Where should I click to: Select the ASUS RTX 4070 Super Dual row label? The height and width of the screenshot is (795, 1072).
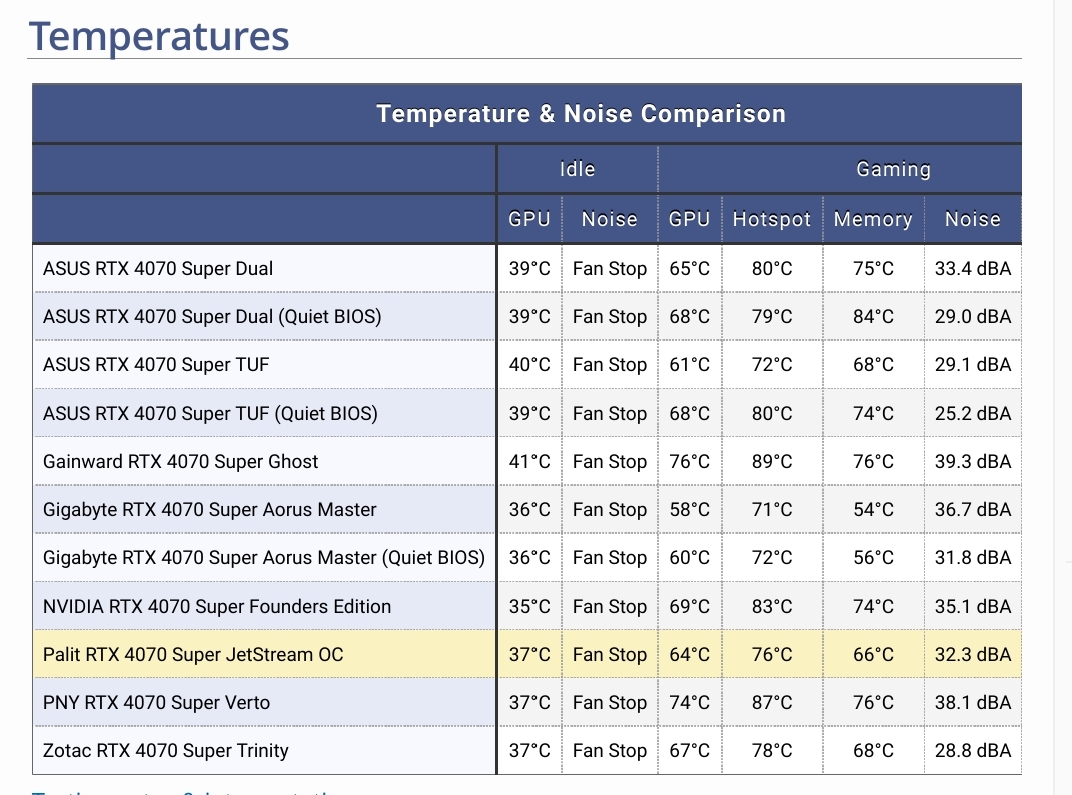point(158,269)
